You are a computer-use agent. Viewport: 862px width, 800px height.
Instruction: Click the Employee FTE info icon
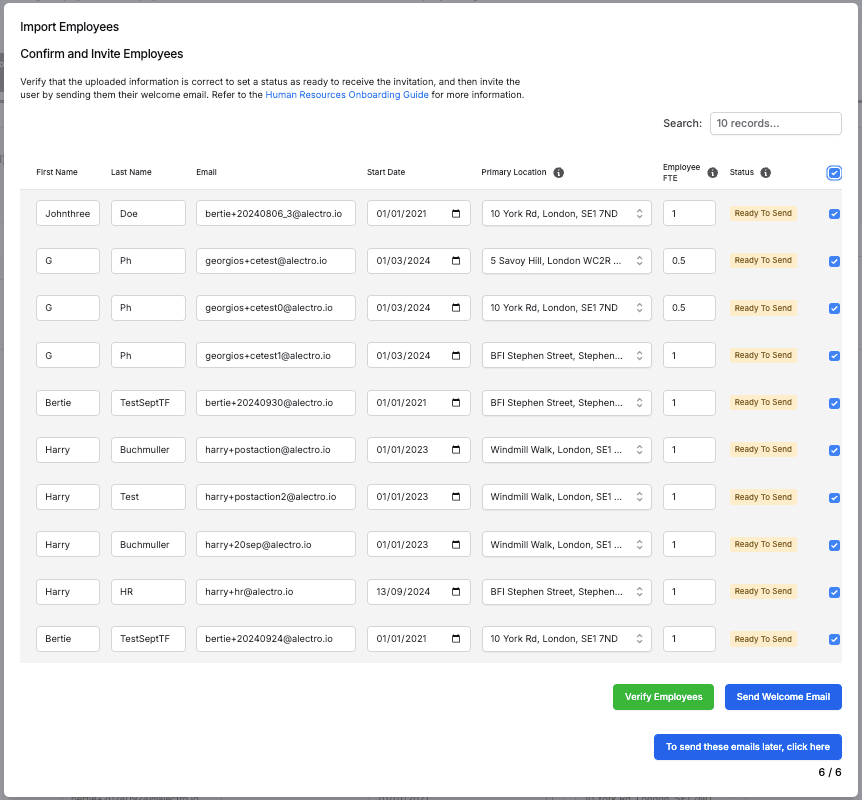(713, 172)
